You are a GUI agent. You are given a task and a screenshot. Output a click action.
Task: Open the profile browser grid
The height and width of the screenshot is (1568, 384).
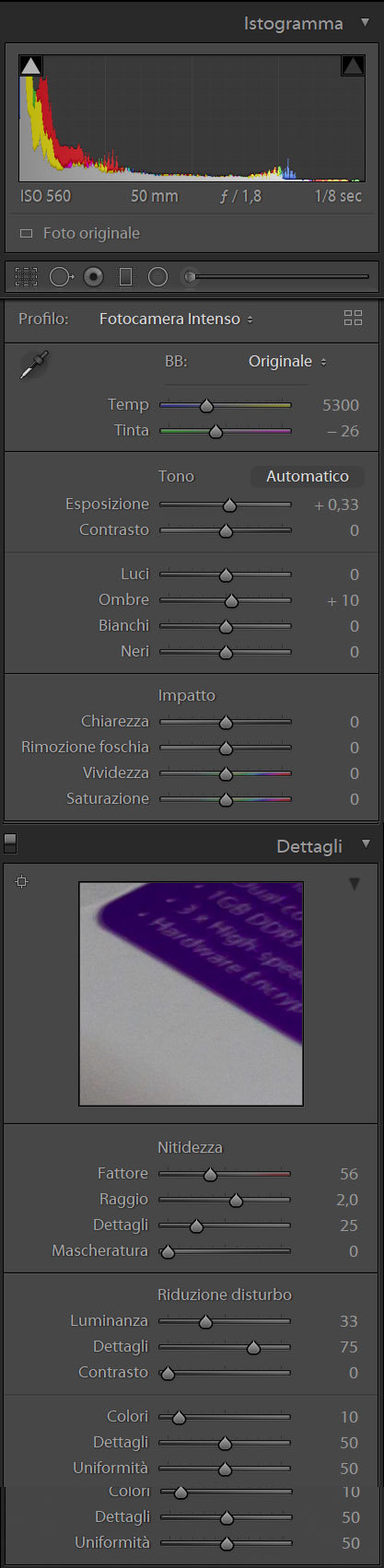[x=353, y=319]
